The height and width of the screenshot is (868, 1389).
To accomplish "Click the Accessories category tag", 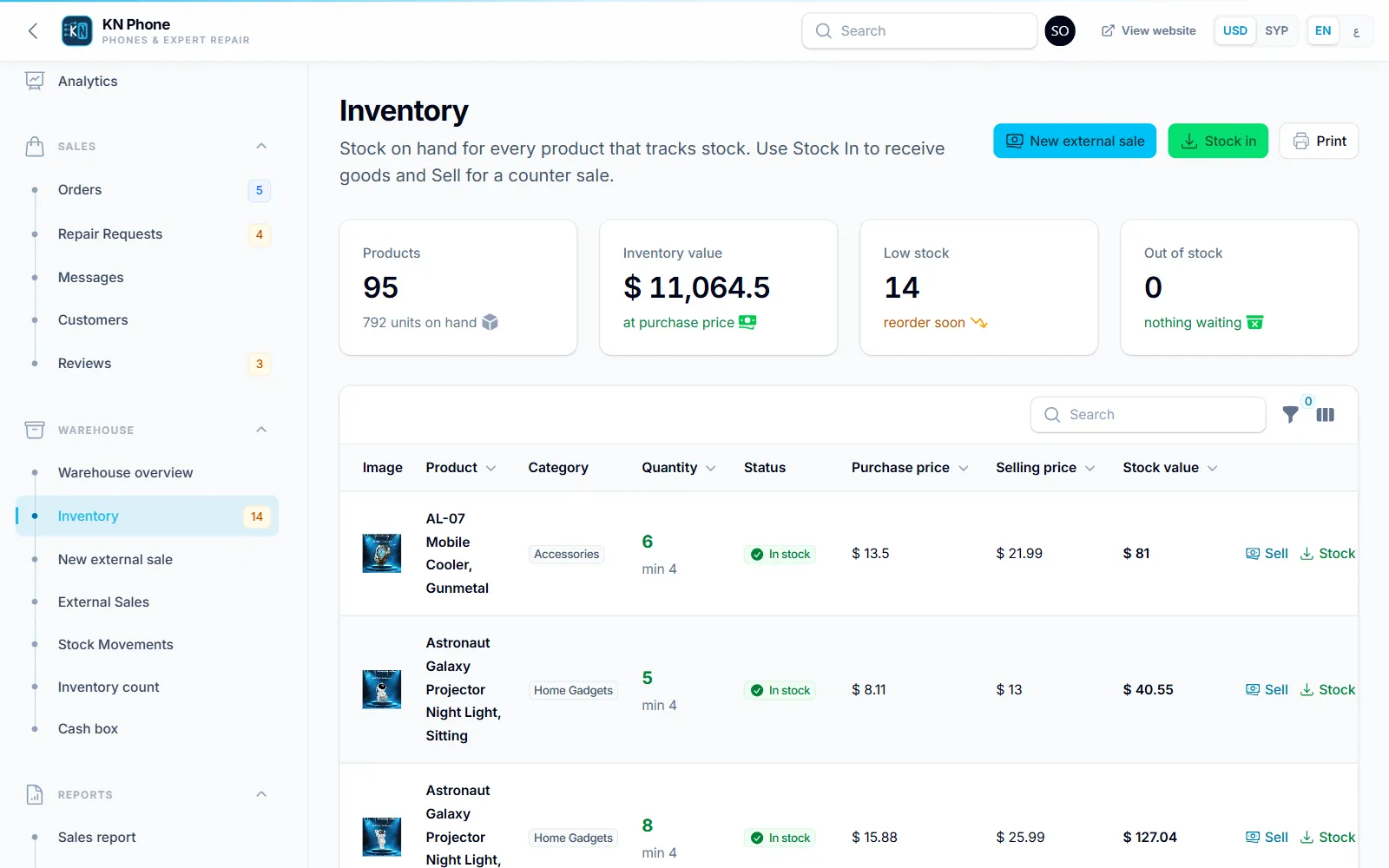I will point(566,555).
